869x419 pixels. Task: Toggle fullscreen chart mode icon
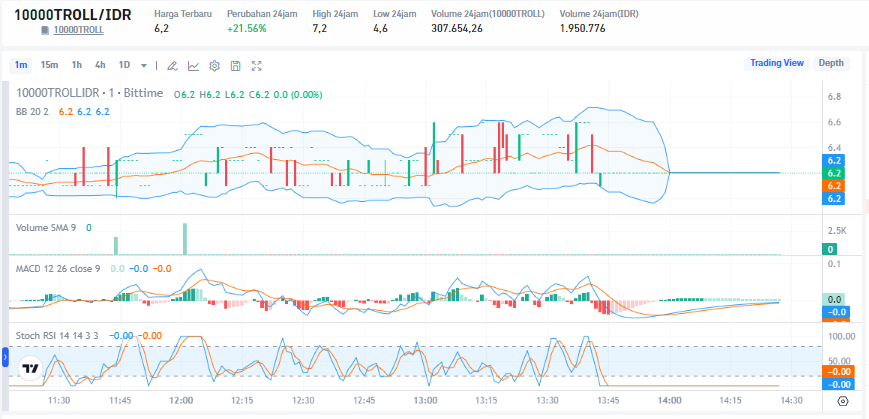[257, 66]
